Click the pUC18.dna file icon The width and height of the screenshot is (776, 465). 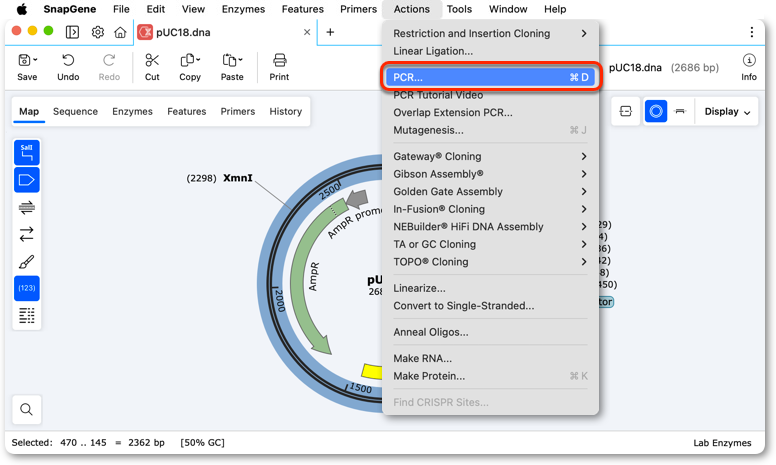point(145,32)
